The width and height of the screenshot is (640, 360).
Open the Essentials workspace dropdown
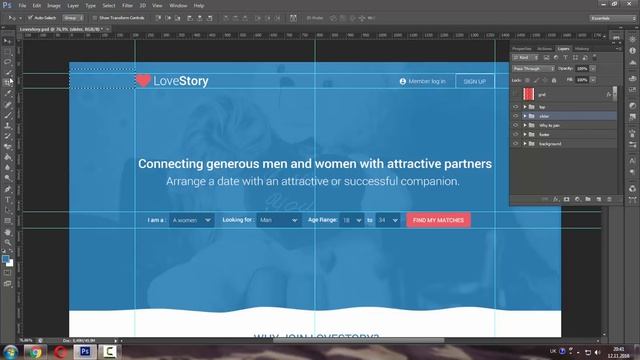point(612,18)
